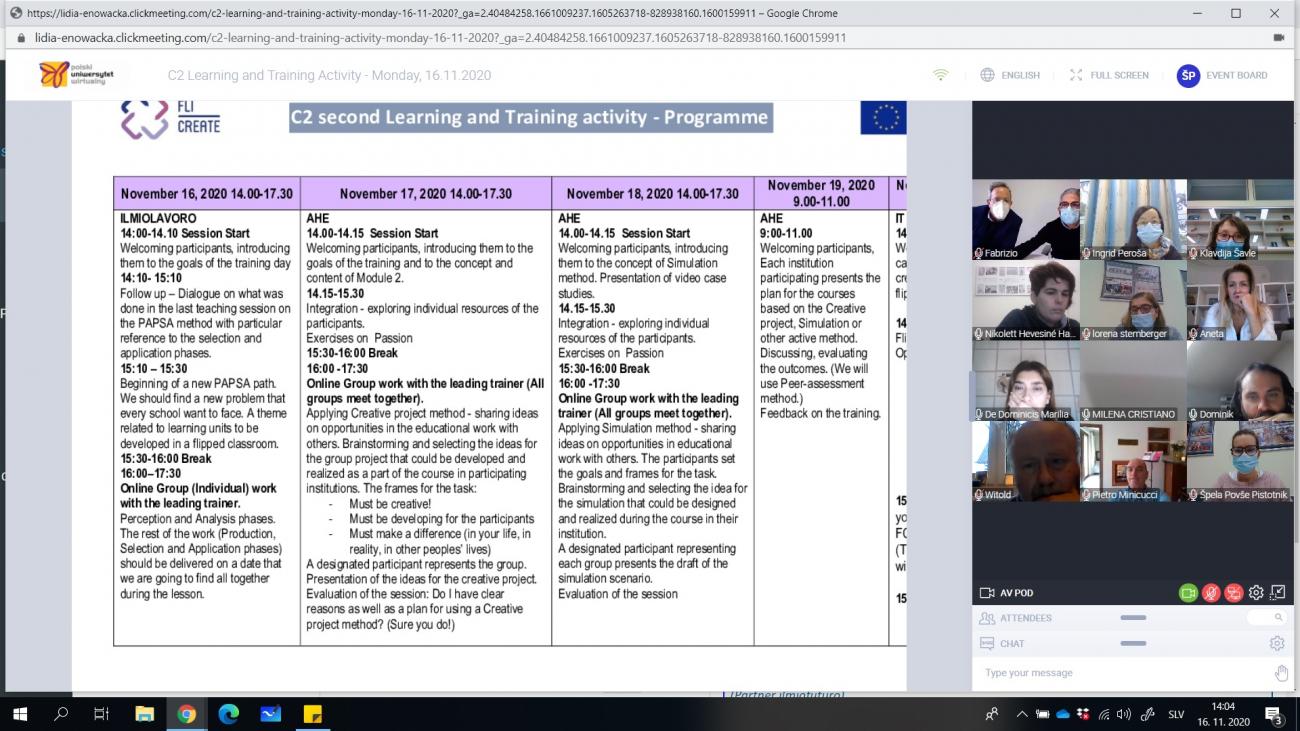Toggle the green camera button in AV POD
This screenshot has height=731, width=1300.
(1188, 593)
